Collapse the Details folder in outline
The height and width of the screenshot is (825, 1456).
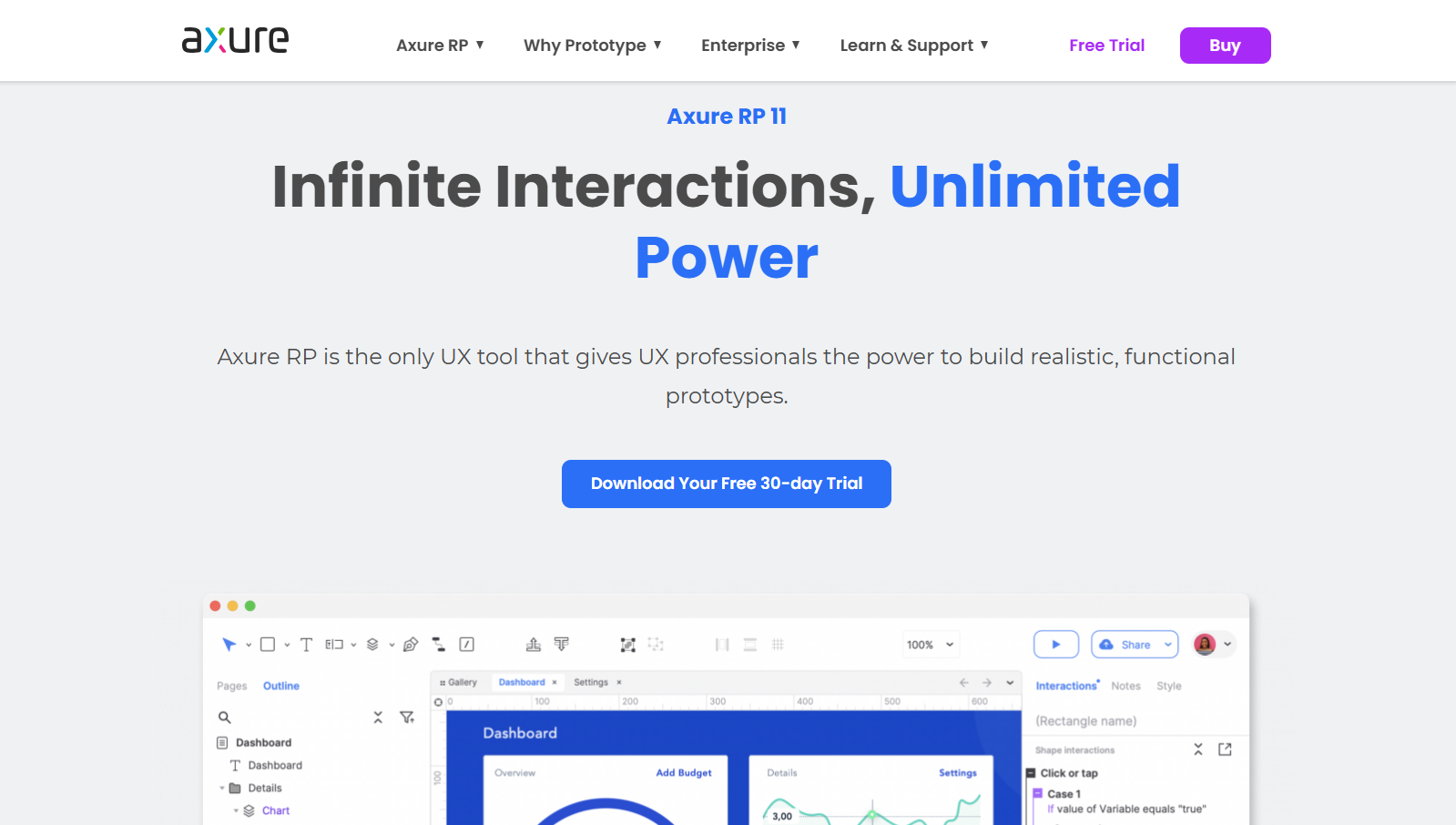(x=222, y=789)
